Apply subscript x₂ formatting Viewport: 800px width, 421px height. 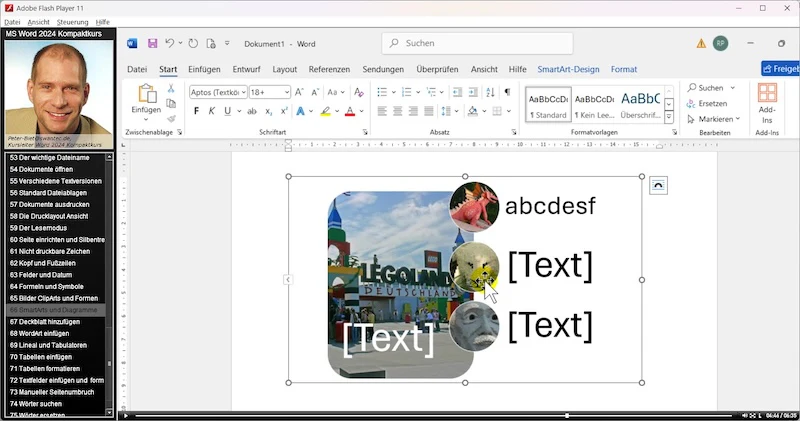268,111
